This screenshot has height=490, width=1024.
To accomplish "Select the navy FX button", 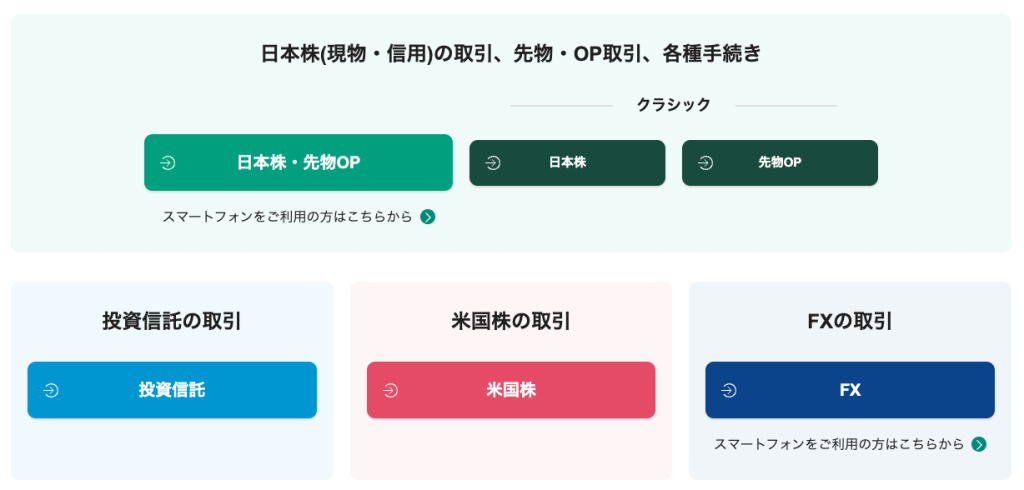I will click(850, 390).
